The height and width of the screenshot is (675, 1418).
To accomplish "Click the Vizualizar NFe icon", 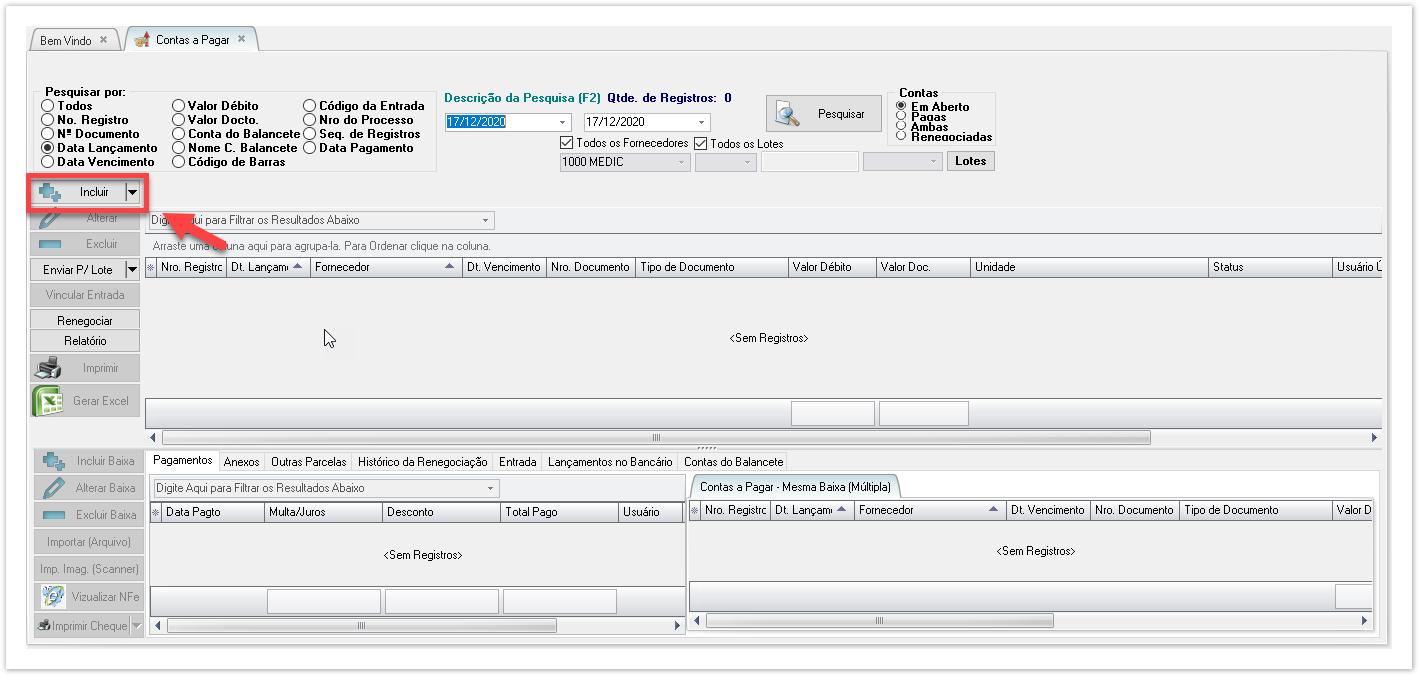I will (53, 597).
